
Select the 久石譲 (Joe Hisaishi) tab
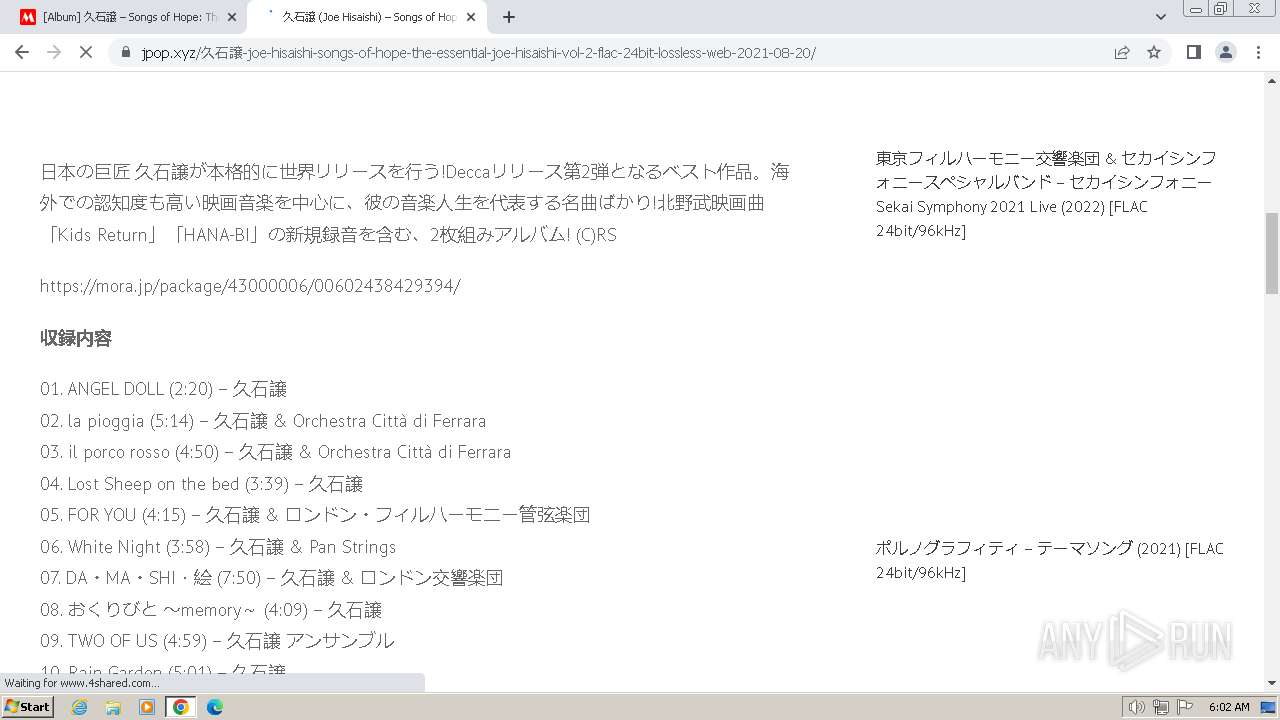(366, 17)
